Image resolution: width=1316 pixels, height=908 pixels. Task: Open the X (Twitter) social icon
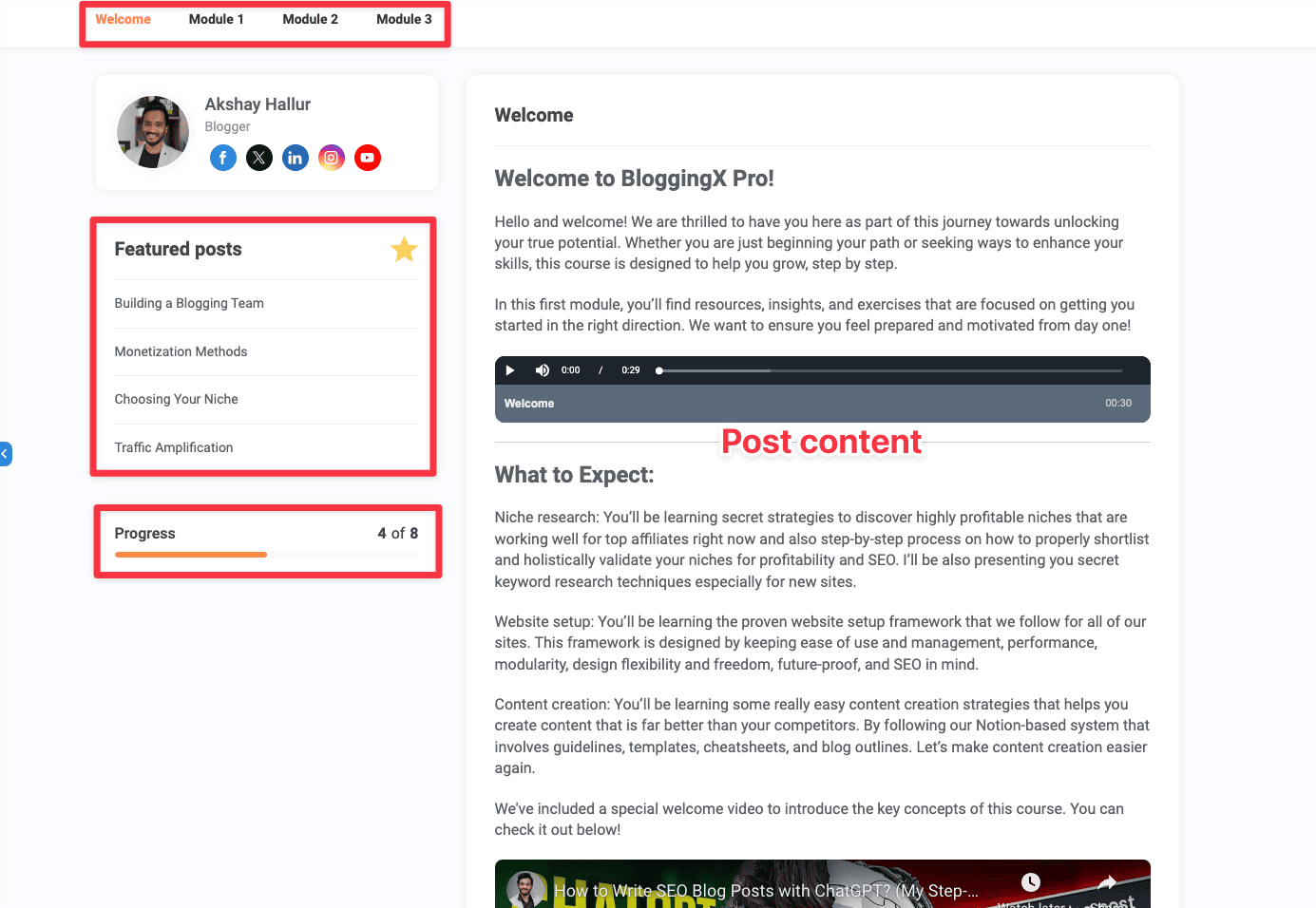[x=259, y=158]
